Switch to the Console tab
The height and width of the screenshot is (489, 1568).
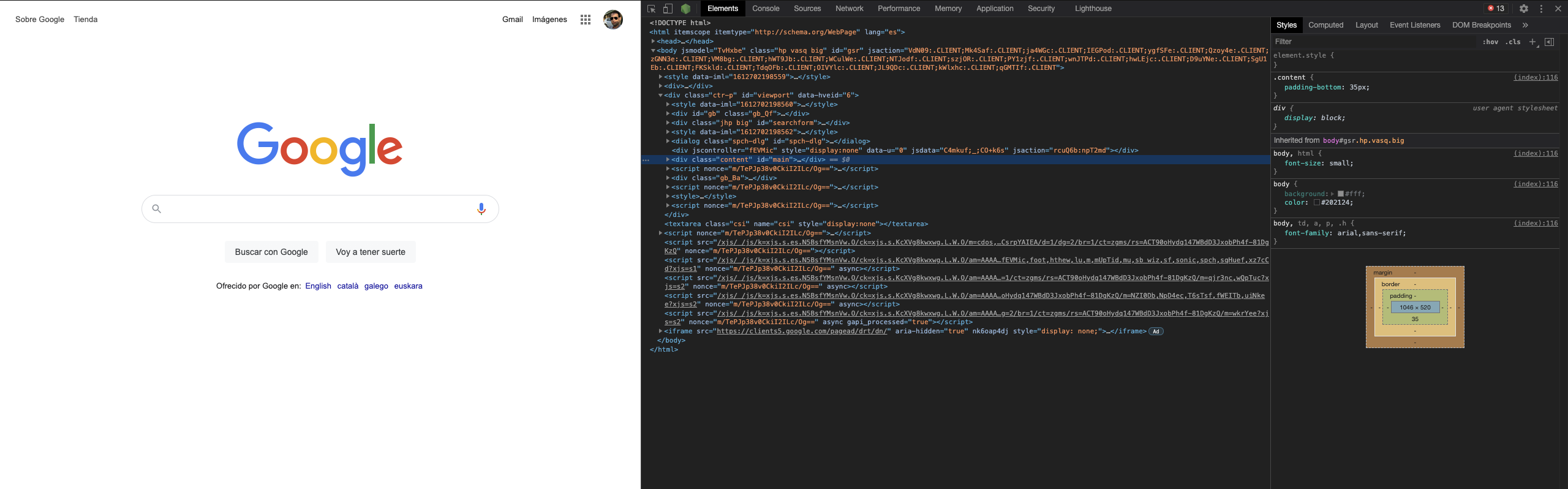coord(766,9)
